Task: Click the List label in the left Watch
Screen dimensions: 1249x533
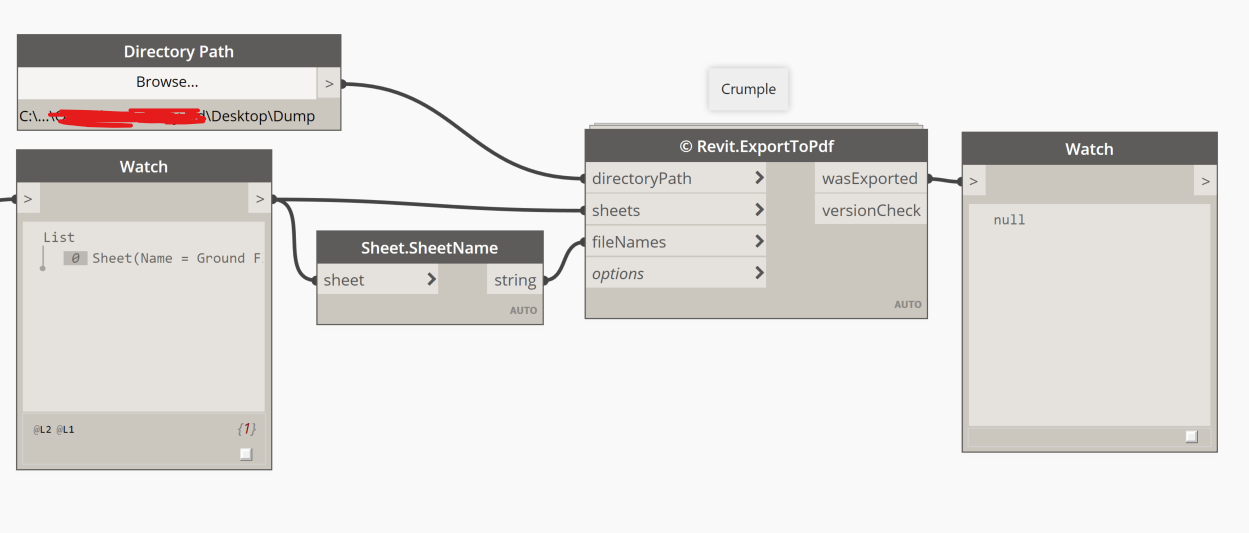Action: pos(59,237)
